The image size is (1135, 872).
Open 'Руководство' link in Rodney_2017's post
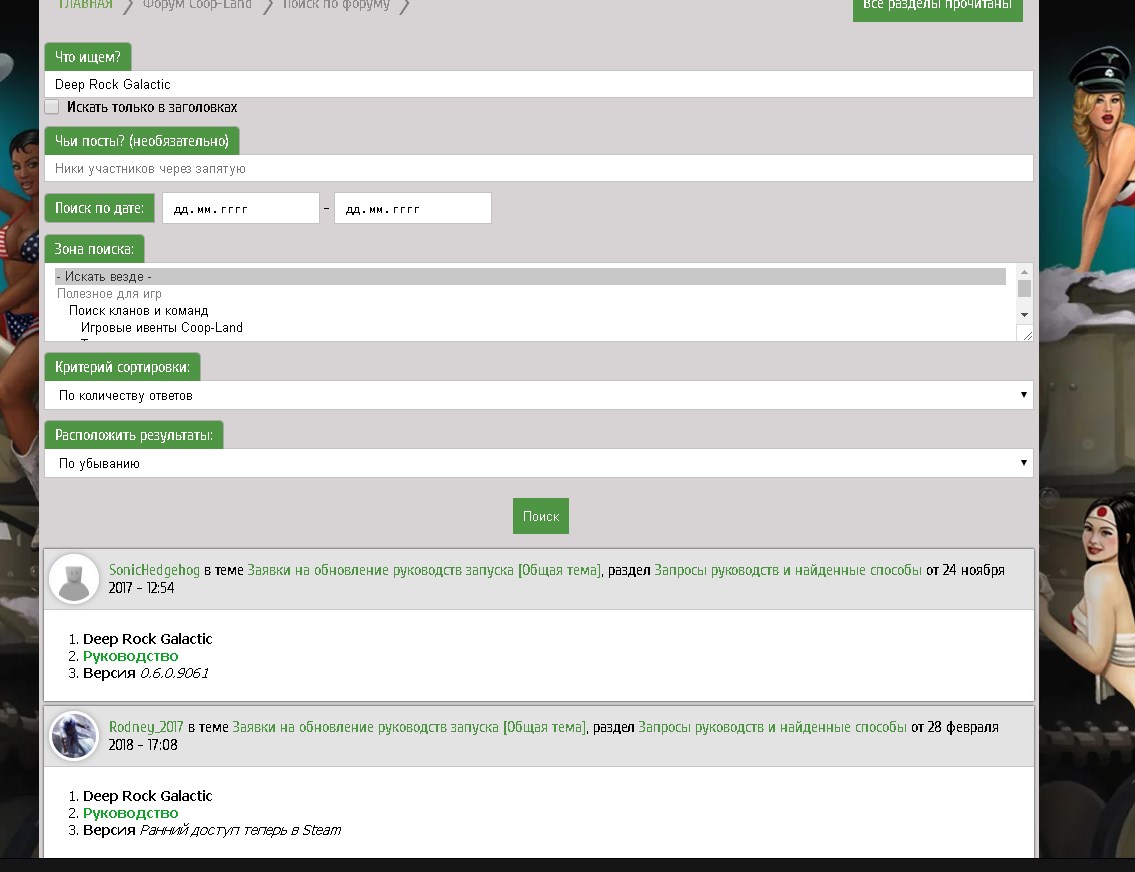tap(130, 813)
